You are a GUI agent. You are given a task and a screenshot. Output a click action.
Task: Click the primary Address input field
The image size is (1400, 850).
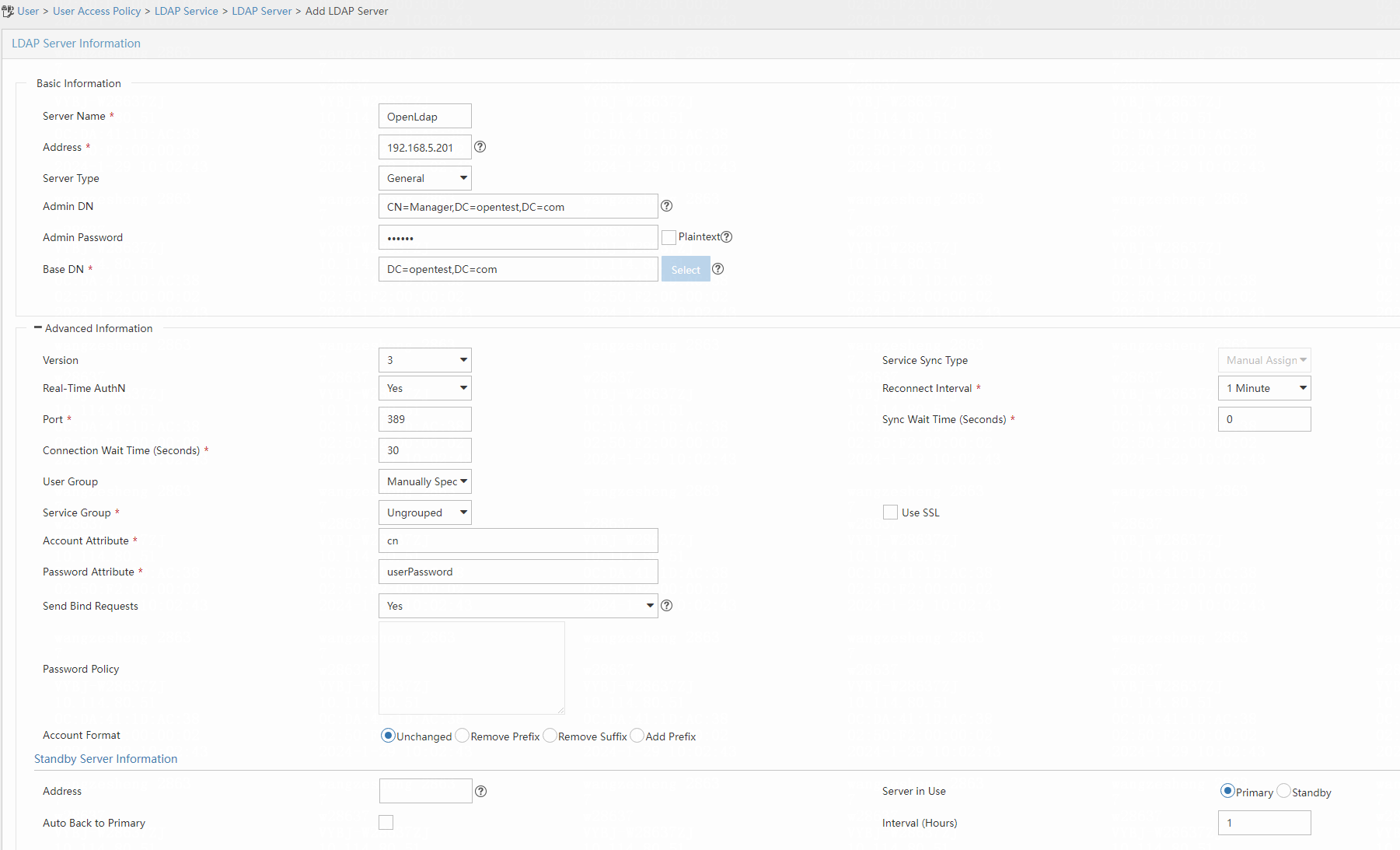425,147
